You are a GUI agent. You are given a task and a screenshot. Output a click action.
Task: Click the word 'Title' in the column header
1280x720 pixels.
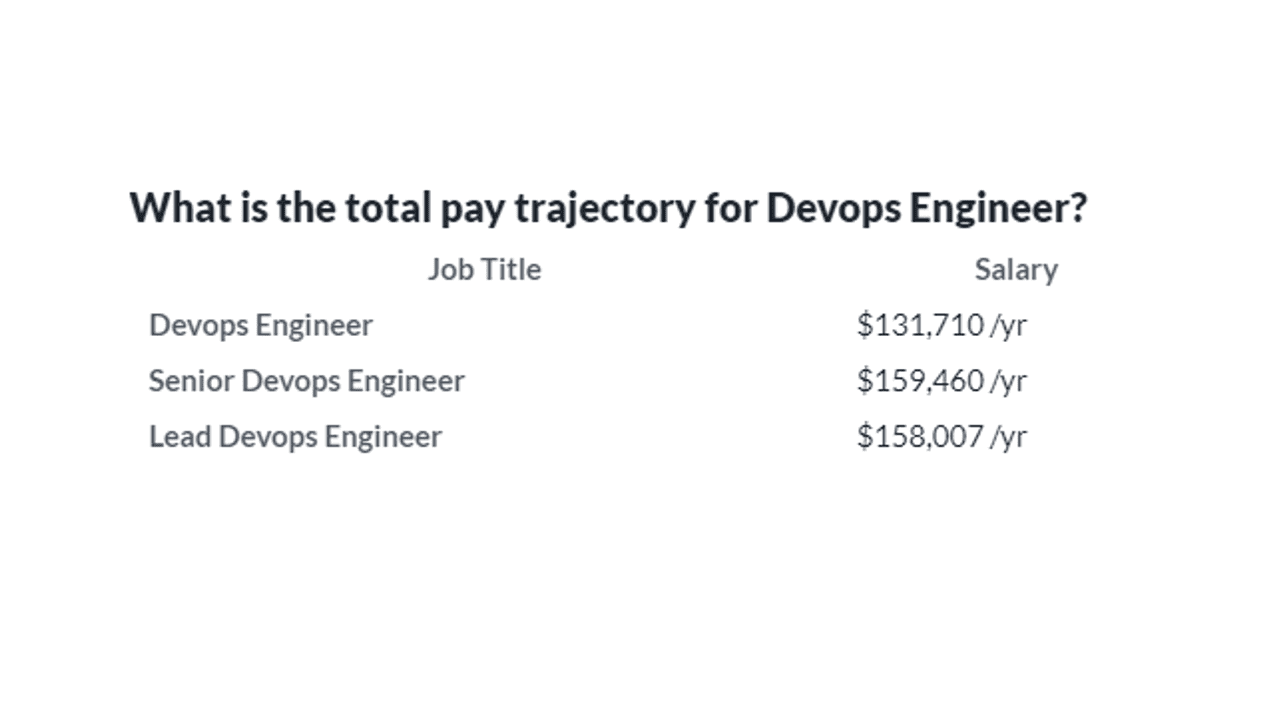[x=511, y=269]
